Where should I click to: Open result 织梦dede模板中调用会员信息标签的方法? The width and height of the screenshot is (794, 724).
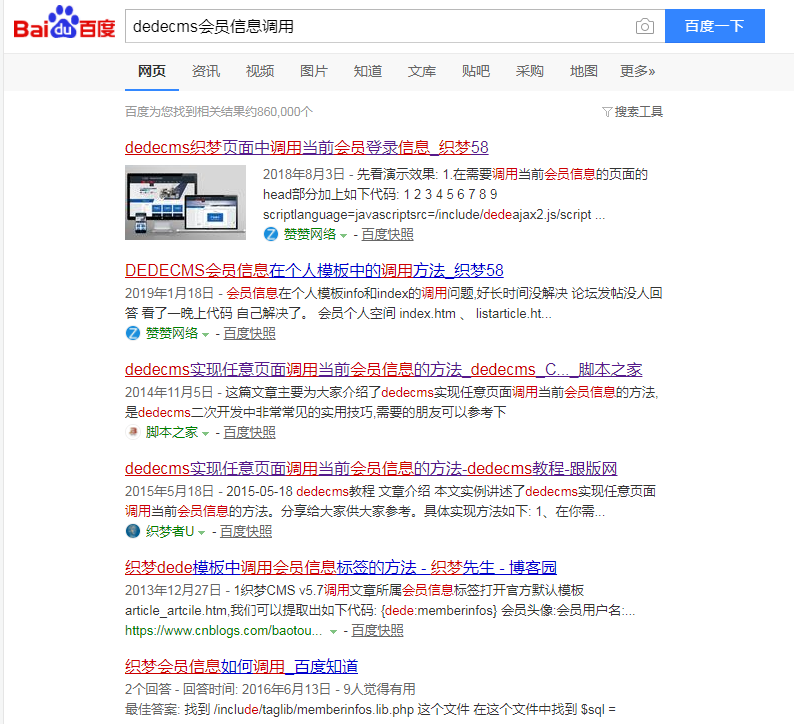tap(341, 568)
